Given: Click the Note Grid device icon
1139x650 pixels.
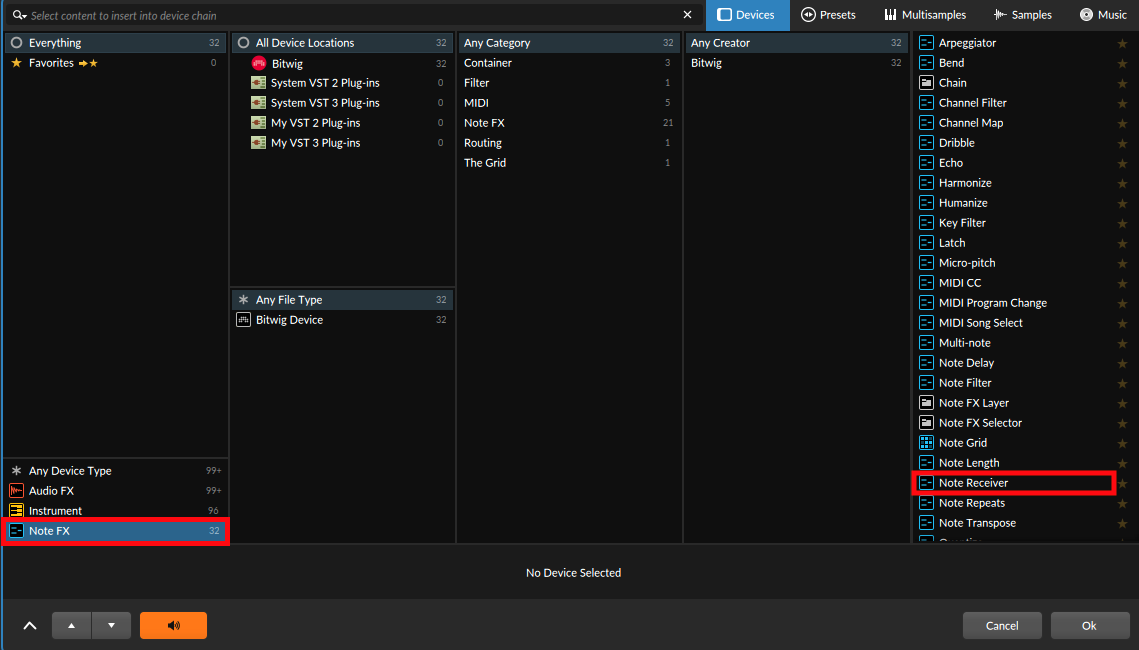Looking at the screenshot, I should 926,442.
